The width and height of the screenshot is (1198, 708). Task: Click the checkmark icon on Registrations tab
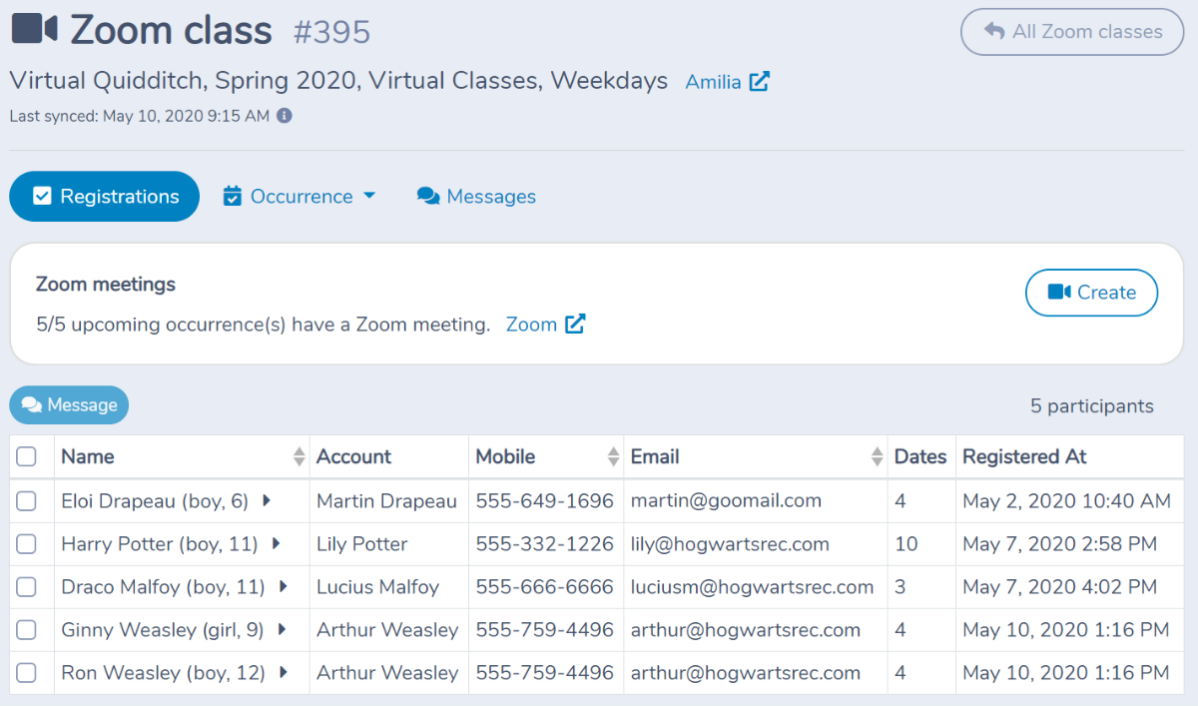coord(42,196)
